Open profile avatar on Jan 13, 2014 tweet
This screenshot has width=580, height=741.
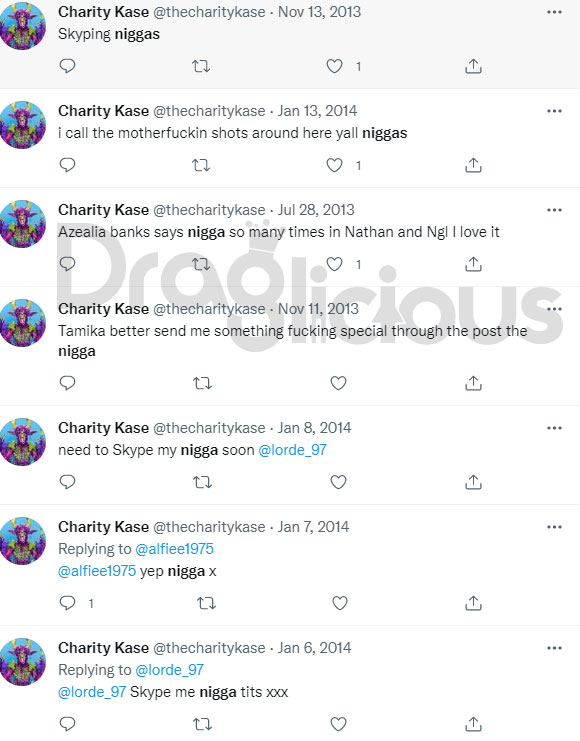(x=23, y=125)
